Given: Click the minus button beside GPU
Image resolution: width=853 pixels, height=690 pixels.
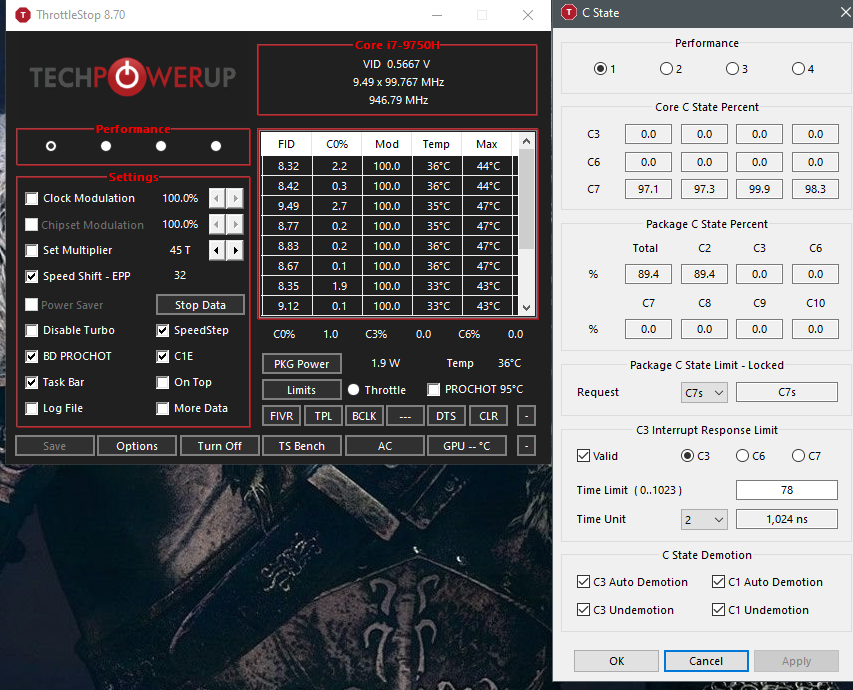Looking at the screenshot, I should tap(526, 446).
